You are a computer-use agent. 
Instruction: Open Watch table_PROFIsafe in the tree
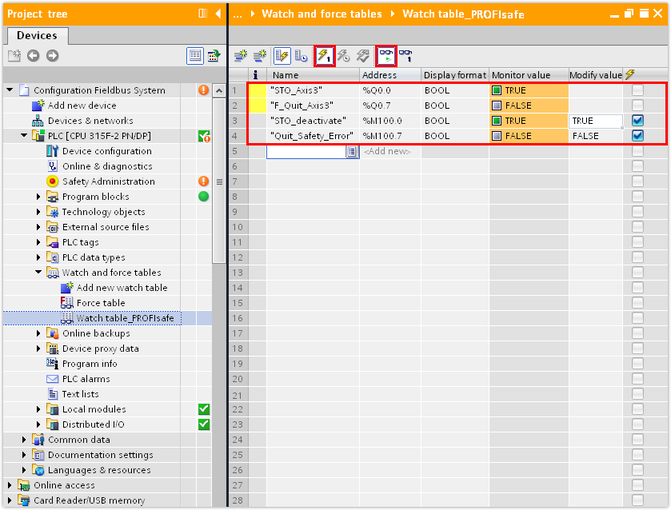coord(124,318)
